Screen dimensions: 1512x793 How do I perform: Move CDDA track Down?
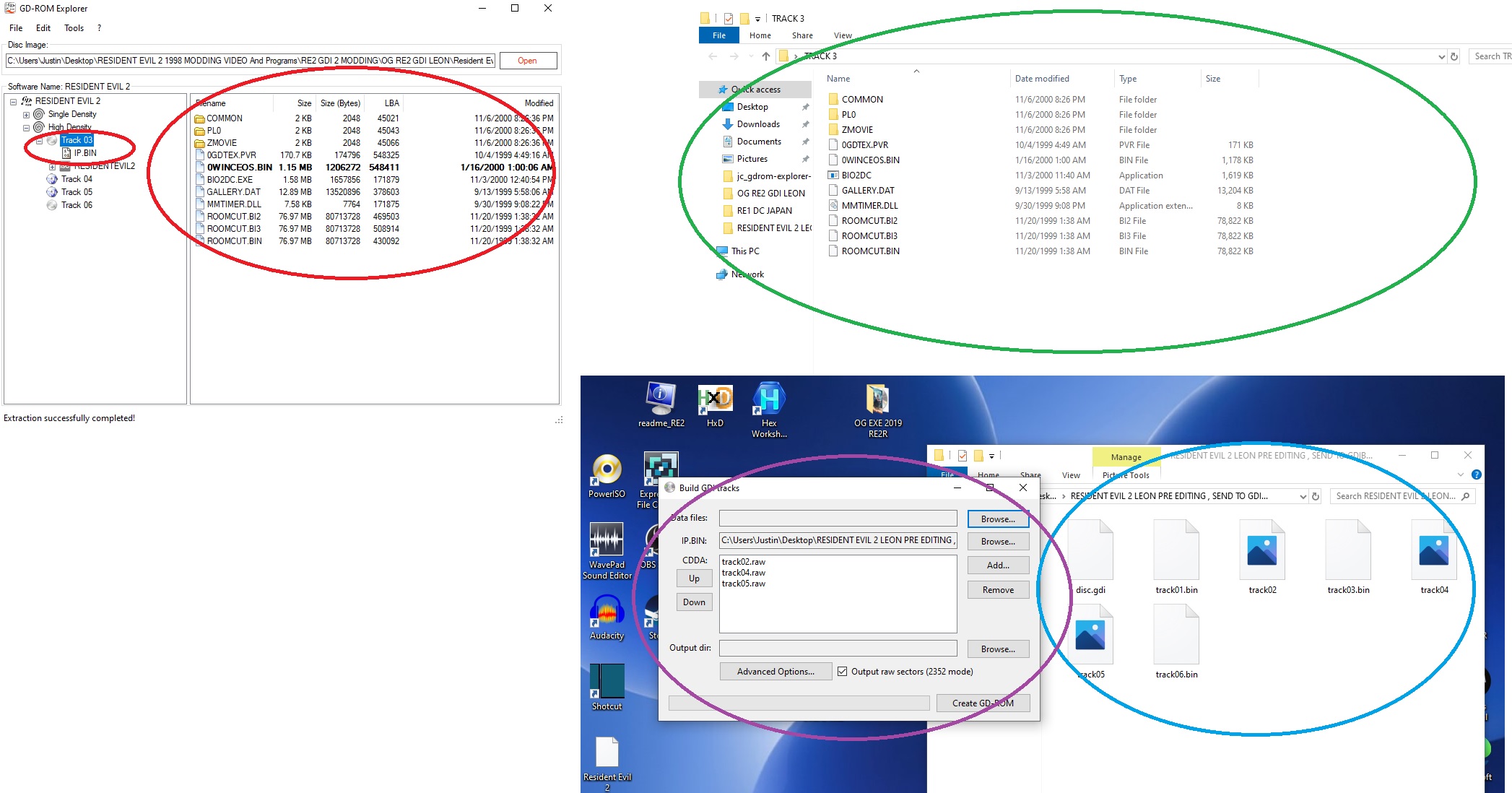pyautogui.click(x=694, y=602)
